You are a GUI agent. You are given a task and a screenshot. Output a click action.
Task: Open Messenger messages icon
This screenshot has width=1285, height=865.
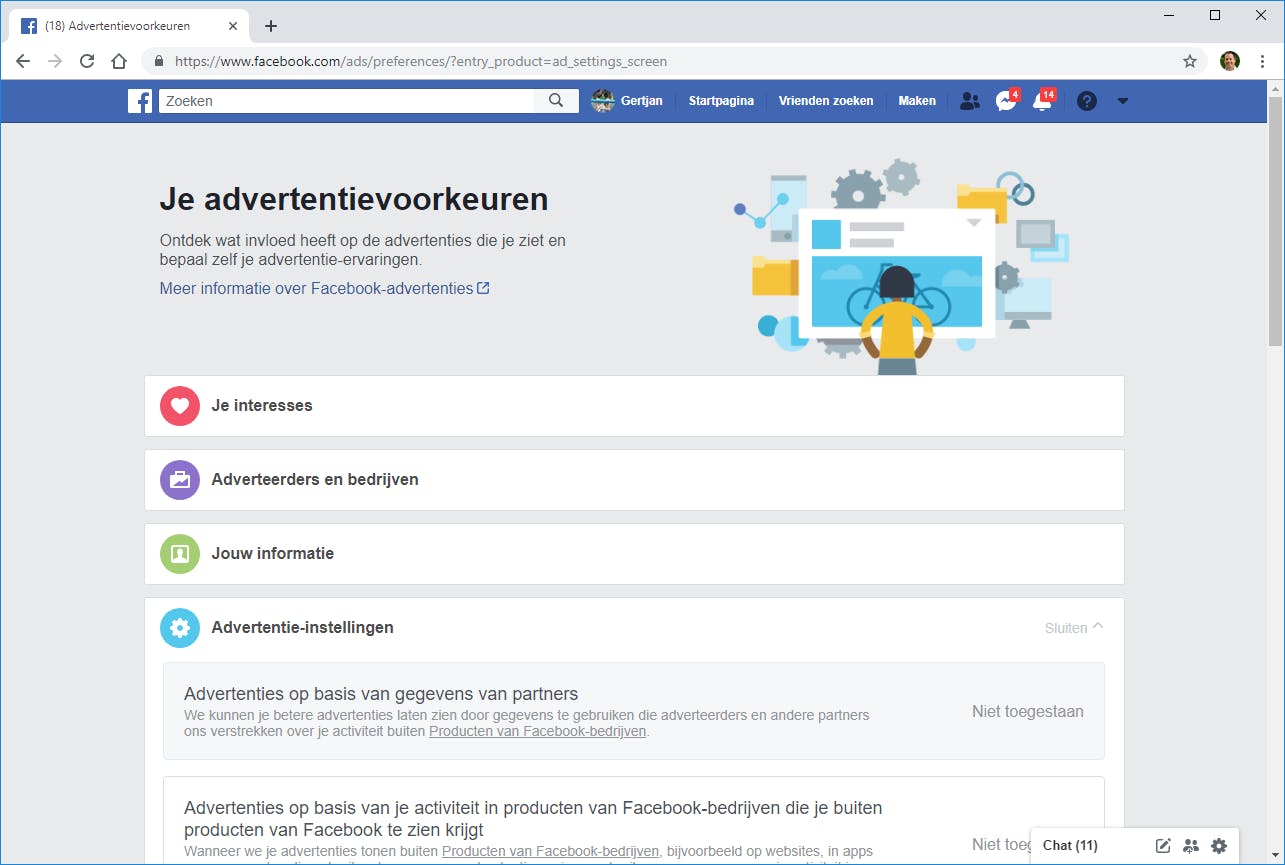pos(1006,101)
